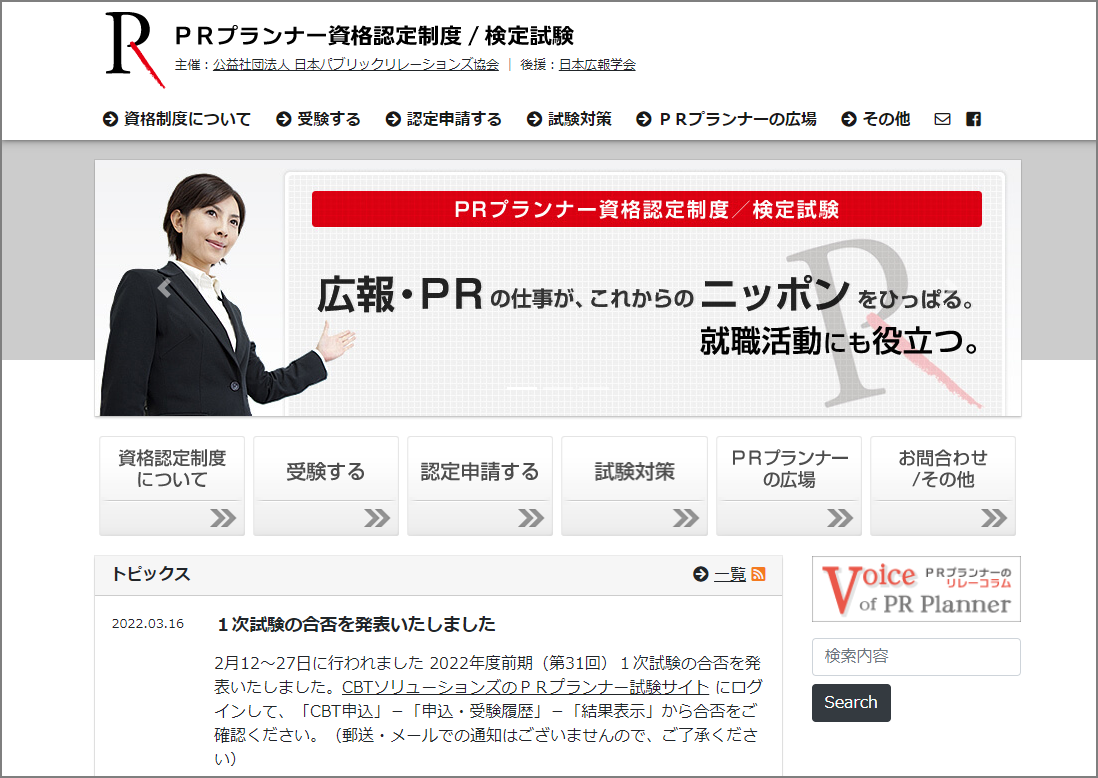Click double chevron on PRプランナーの広場 card
Viewport: 1098px width, 778px height.
click(x=840, y=518)
